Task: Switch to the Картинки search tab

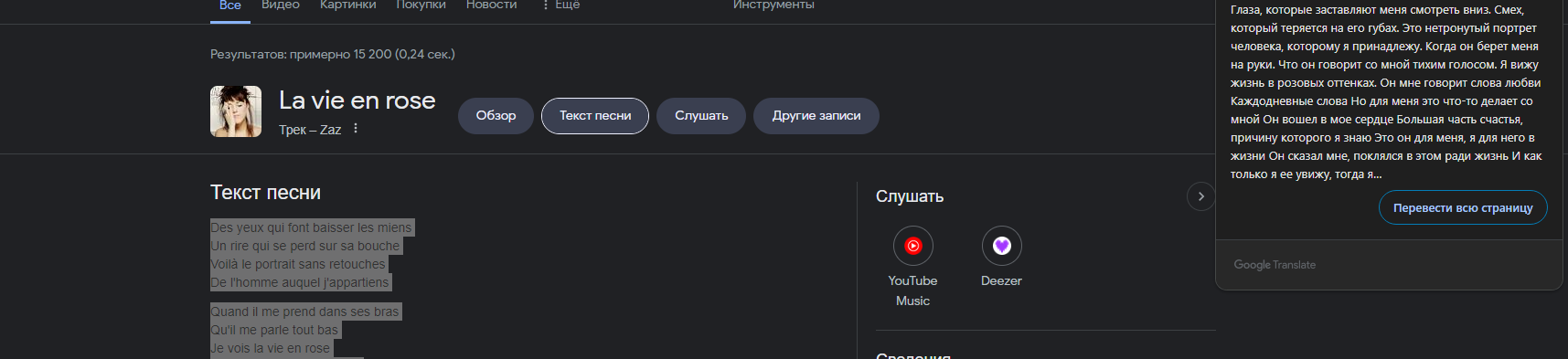Action: pyautogui.click(x=347, y=5)
